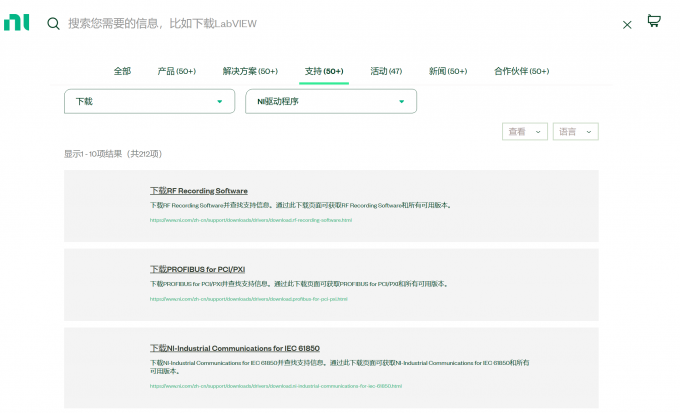This screenshot has width=680, height=413.
Task: Open 下载PROFIBUS for PCI/PXI link
Action: point(197,269)
